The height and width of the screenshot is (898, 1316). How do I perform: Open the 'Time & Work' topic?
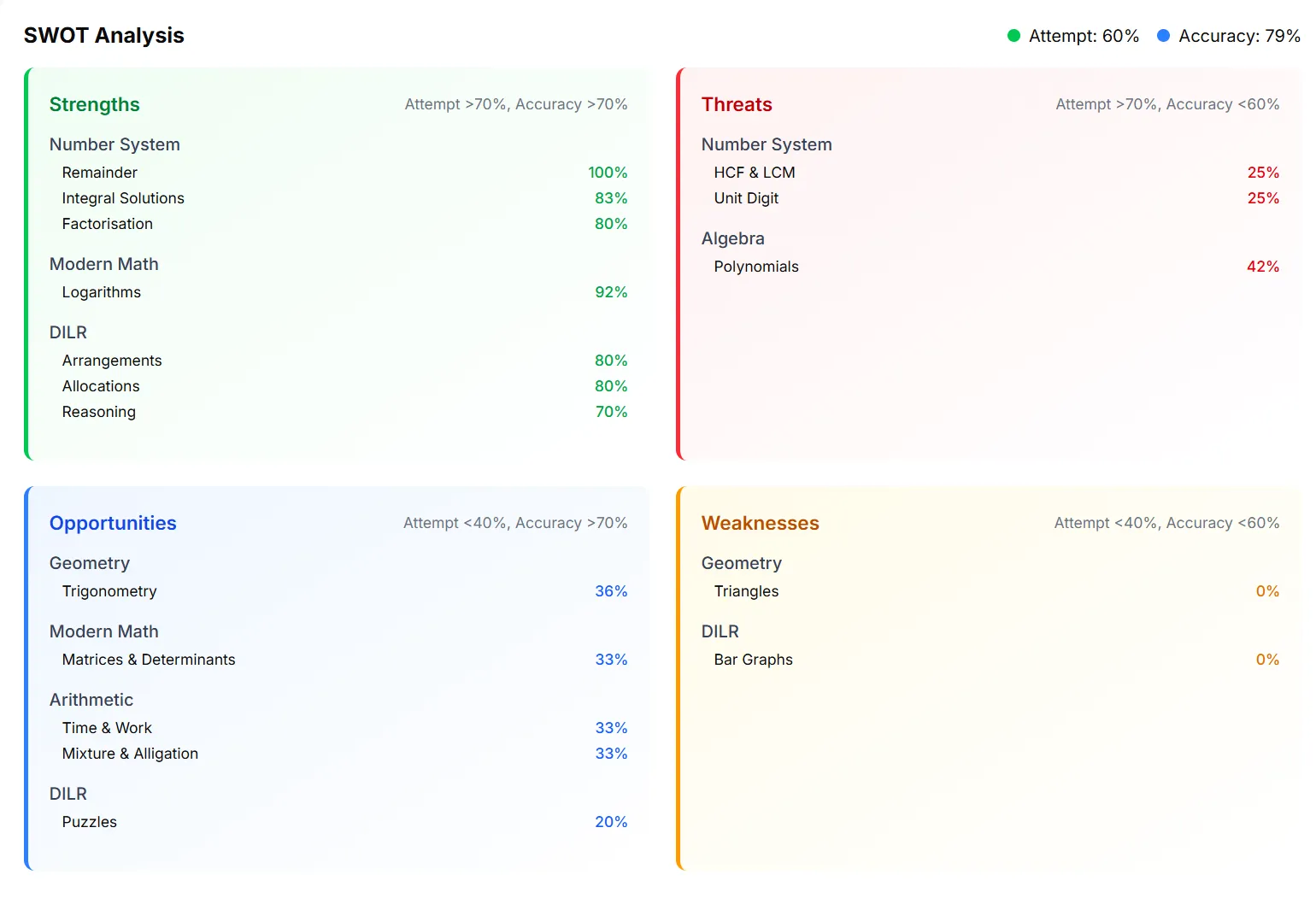107,728
